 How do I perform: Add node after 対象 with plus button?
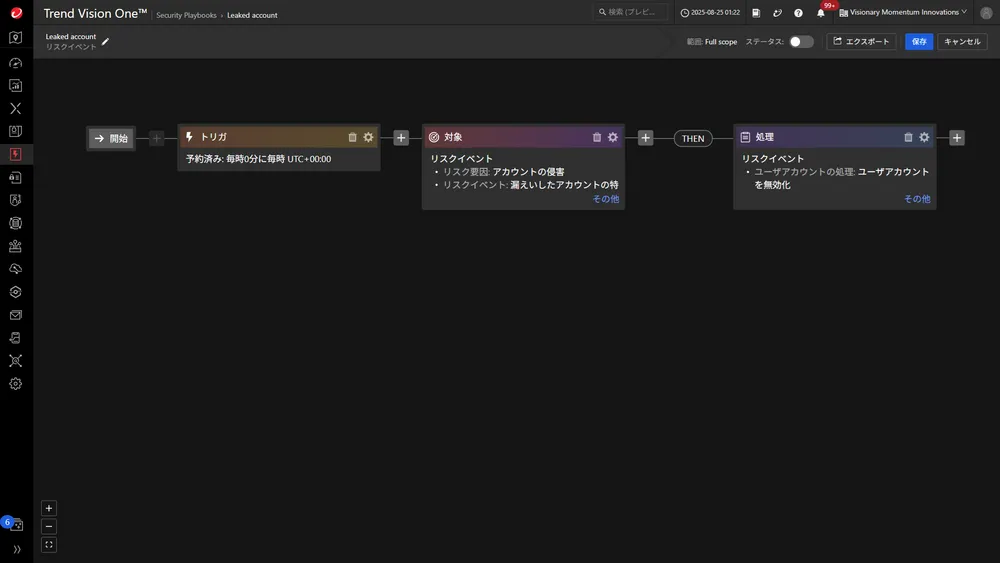645,138
